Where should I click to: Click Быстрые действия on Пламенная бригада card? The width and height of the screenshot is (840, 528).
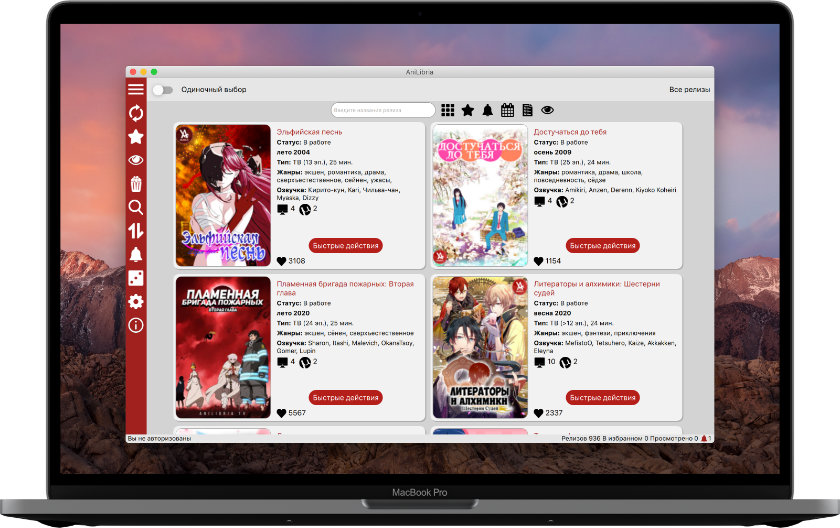[x=346, y=398]
